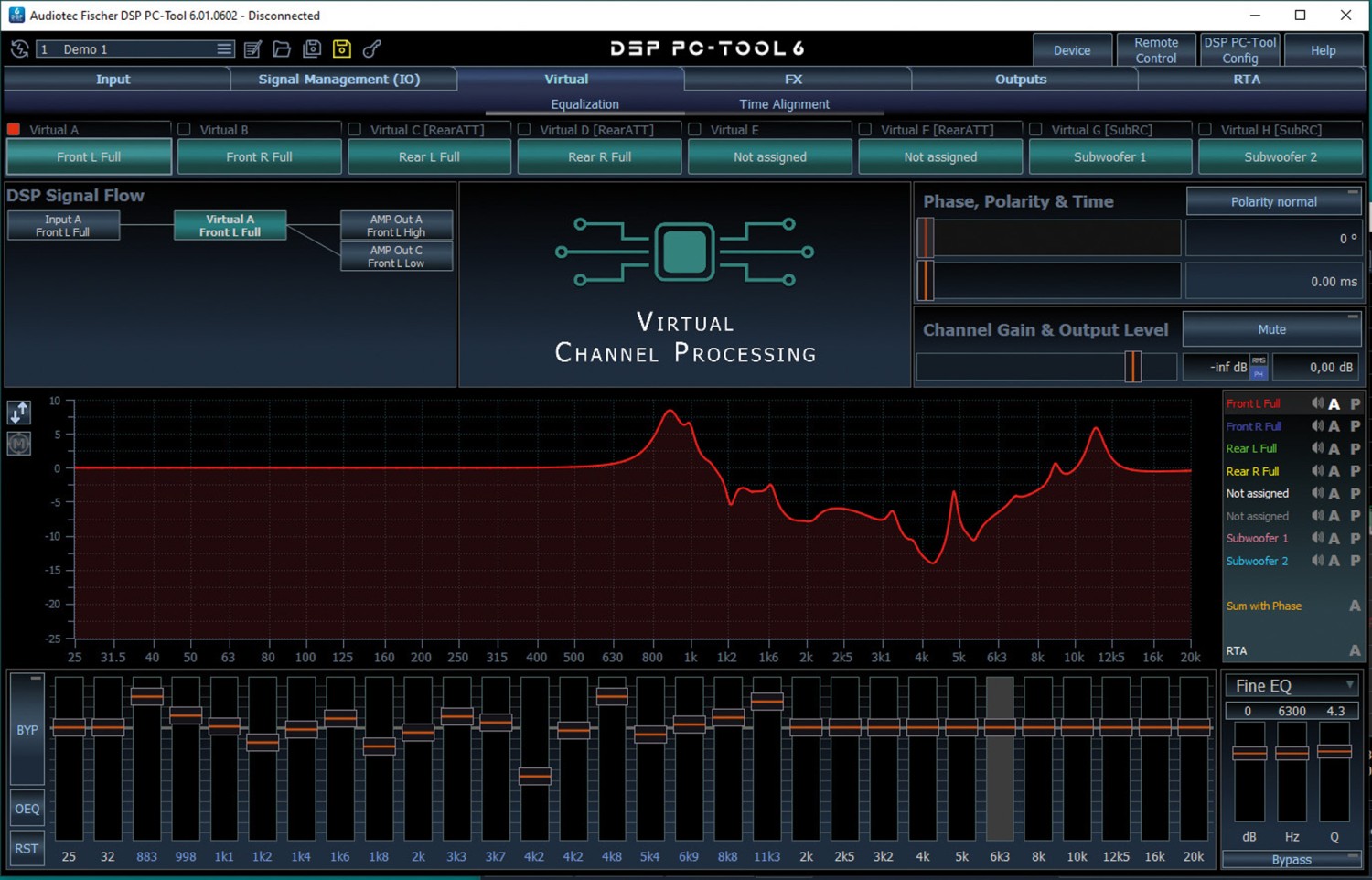Open the Fine EQ dropdown
The width and height of the screenshot is (1372, 880).
click(1292, 685)
